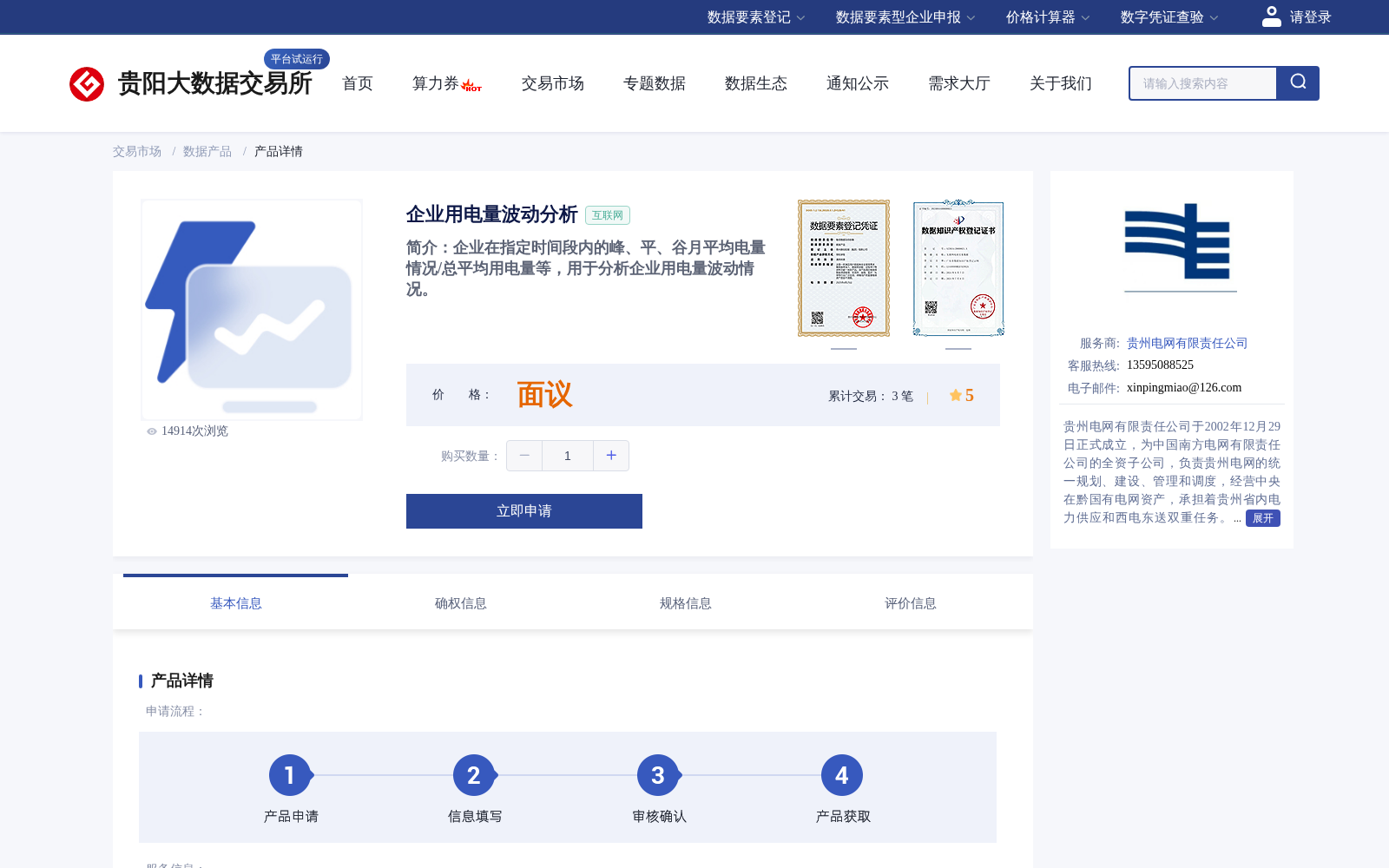Open 交易市场 navigation item
Image resolution: width=1389 pixels, height=868 pixels.
[x=553, y=83]
